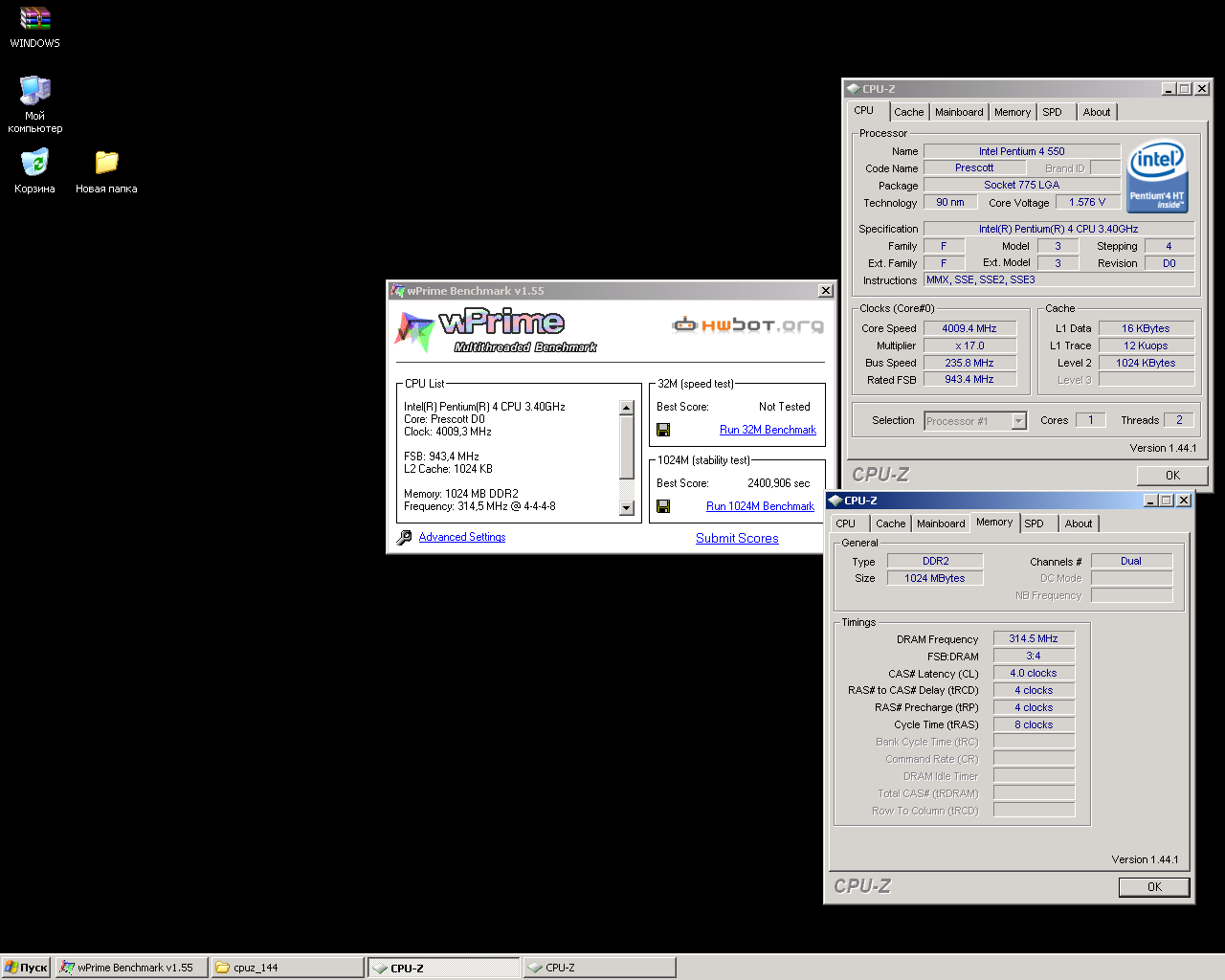This screenshot has width=1225, height=980.
Task: Click the Prescott code name field
Action: [974, 168]
